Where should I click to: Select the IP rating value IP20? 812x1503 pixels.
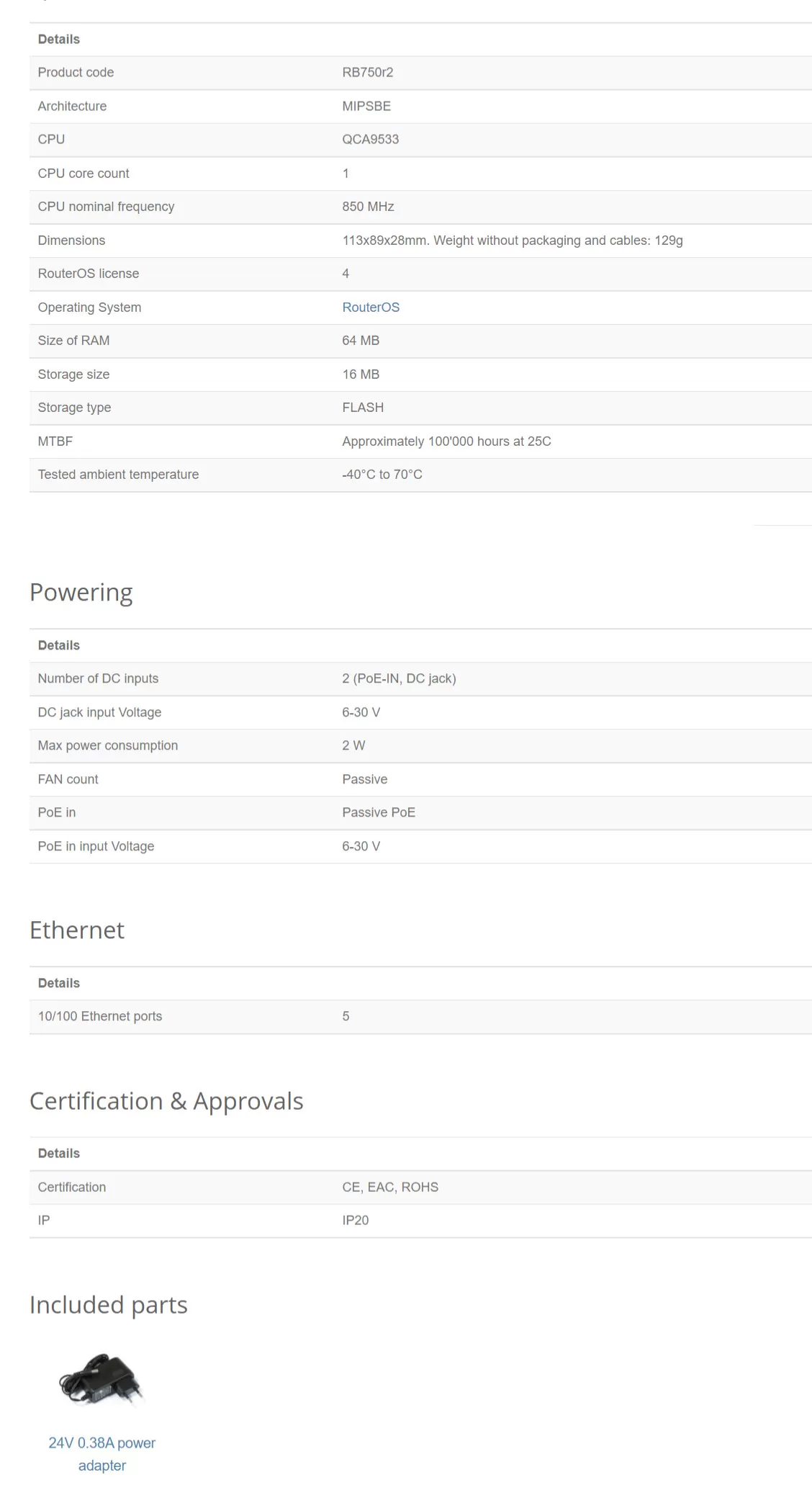356,1221
